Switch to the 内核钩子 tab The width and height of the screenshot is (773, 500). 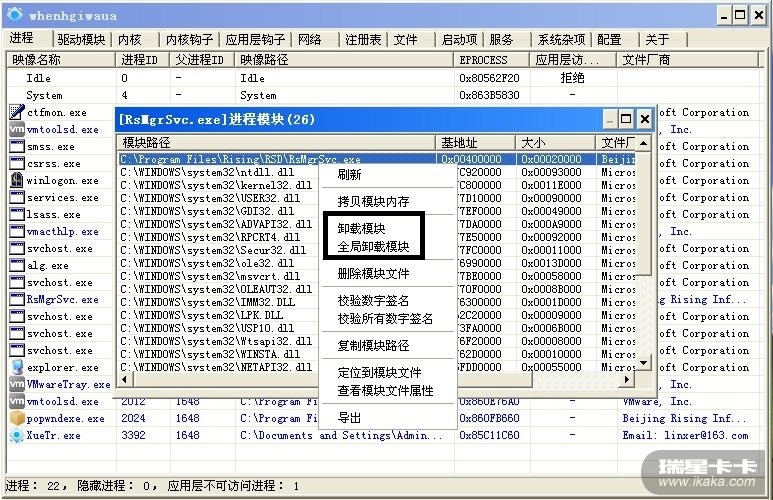(190, 39)
